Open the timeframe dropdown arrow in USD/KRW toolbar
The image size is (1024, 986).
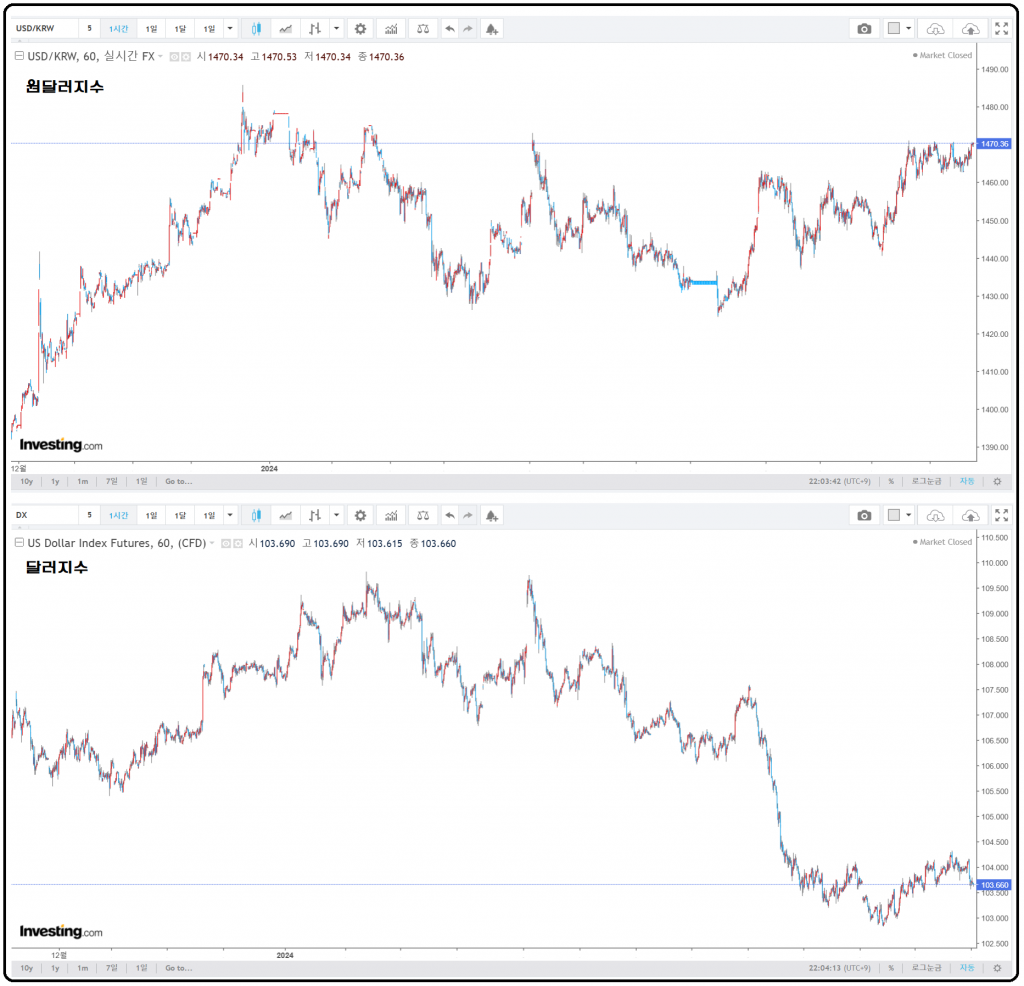(x=231, y=29)
